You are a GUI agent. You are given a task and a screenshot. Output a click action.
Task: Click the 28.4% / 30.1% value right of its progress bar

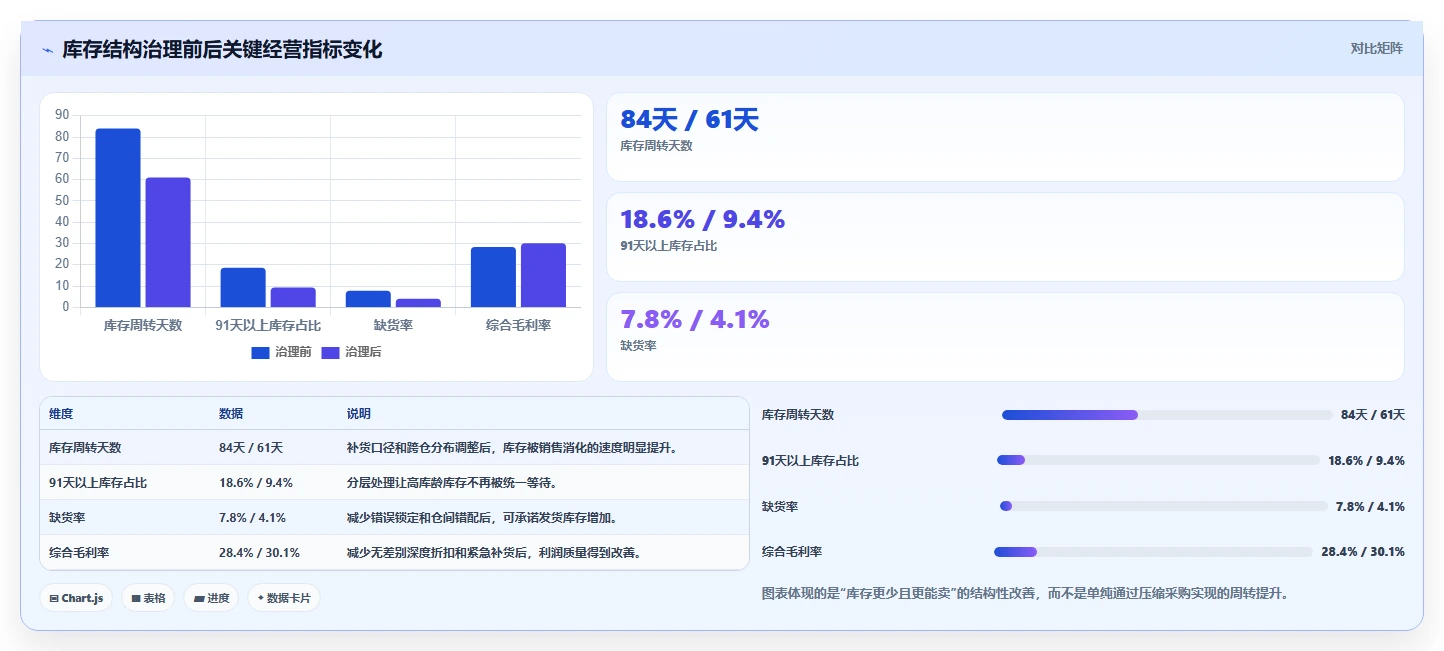1363,552
